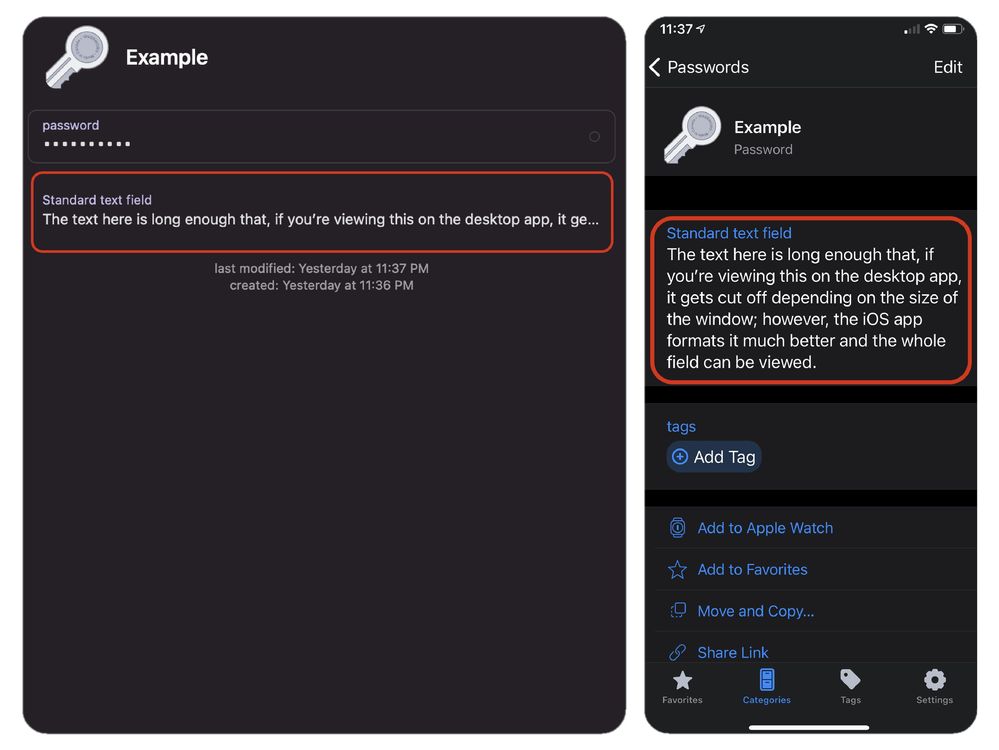Tap the Move and Copy icon
The width and height of the screenshot is (999, 750).
click(x=677, y=611)
